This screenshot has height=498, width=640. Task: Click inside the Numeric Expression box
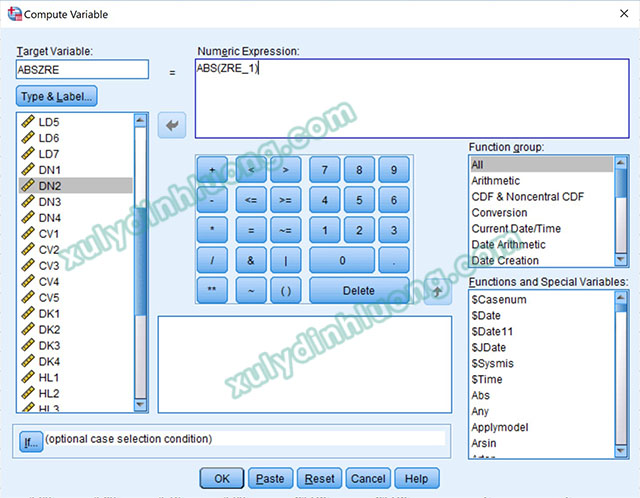[412, 98]
